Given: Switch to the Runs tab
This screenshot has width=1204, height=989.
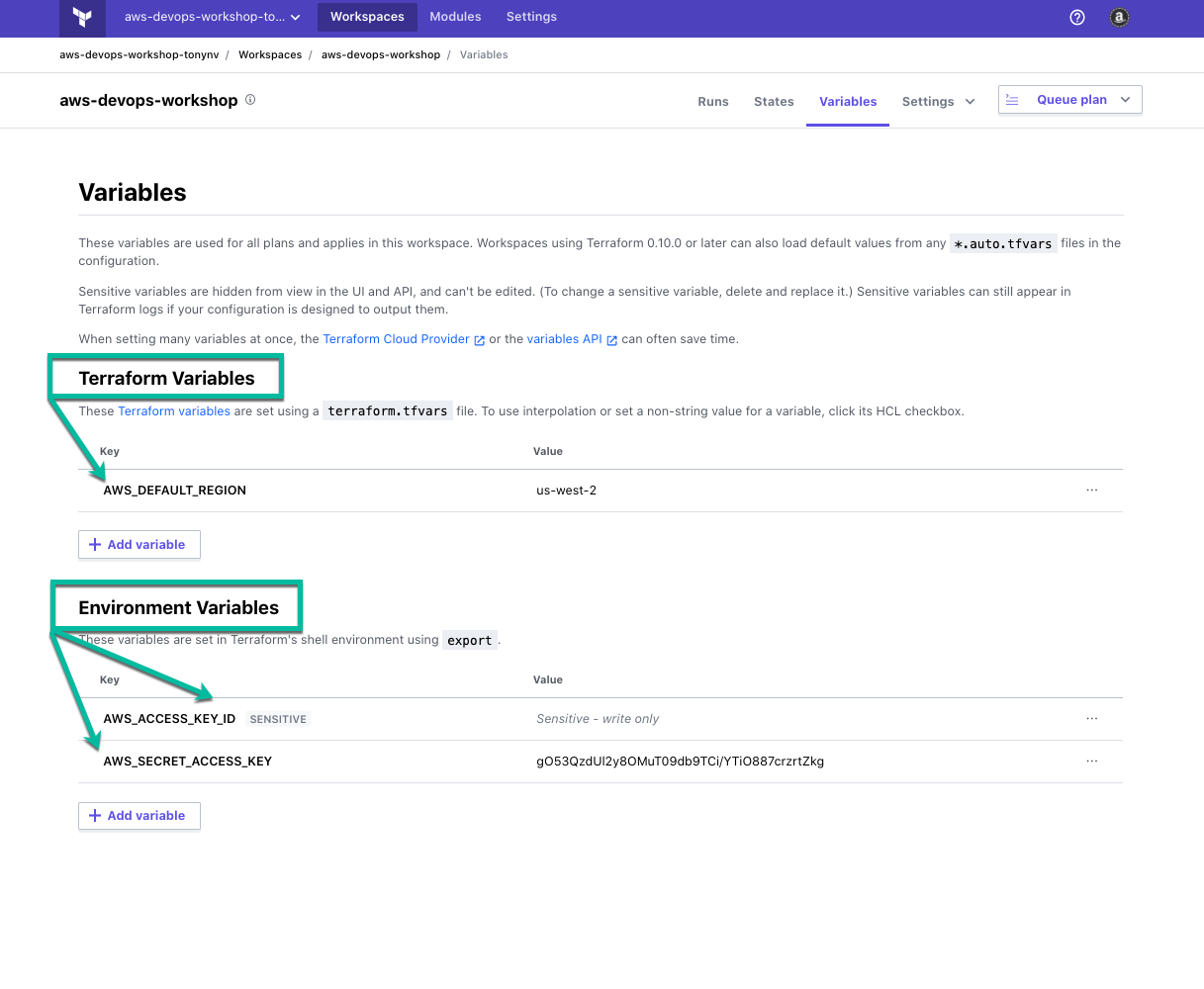Looking at the screenshot, I should [713, 101].
